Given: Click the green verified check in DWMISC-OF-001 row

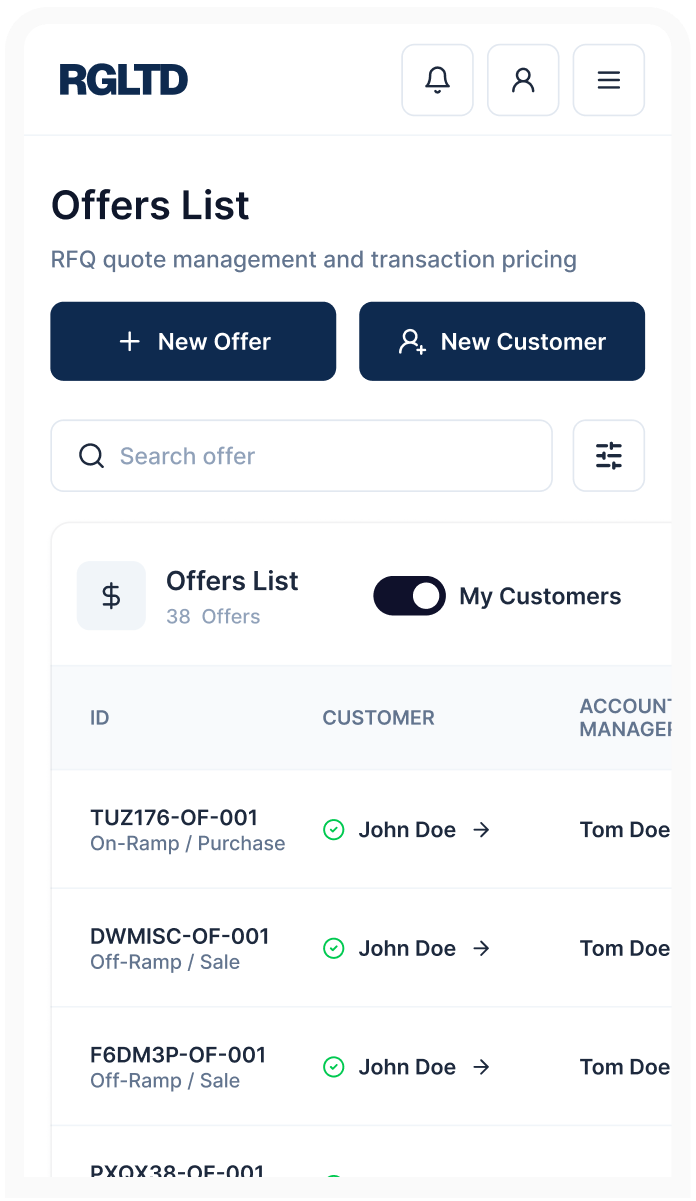Looking at the screenshot, I should (x=334, y=948).
